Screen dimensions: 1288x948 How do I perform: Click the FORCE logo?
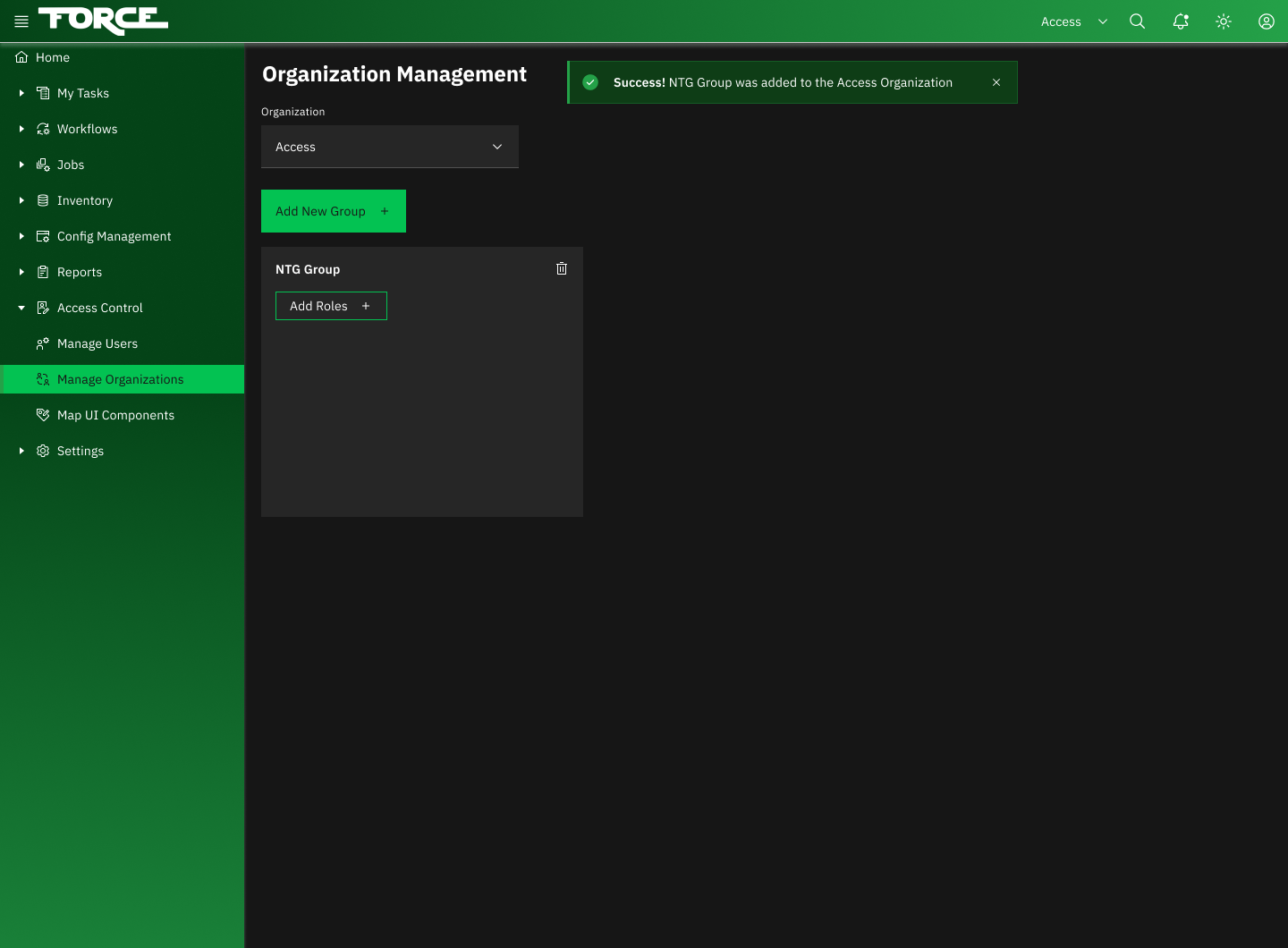tap(103, 21)
